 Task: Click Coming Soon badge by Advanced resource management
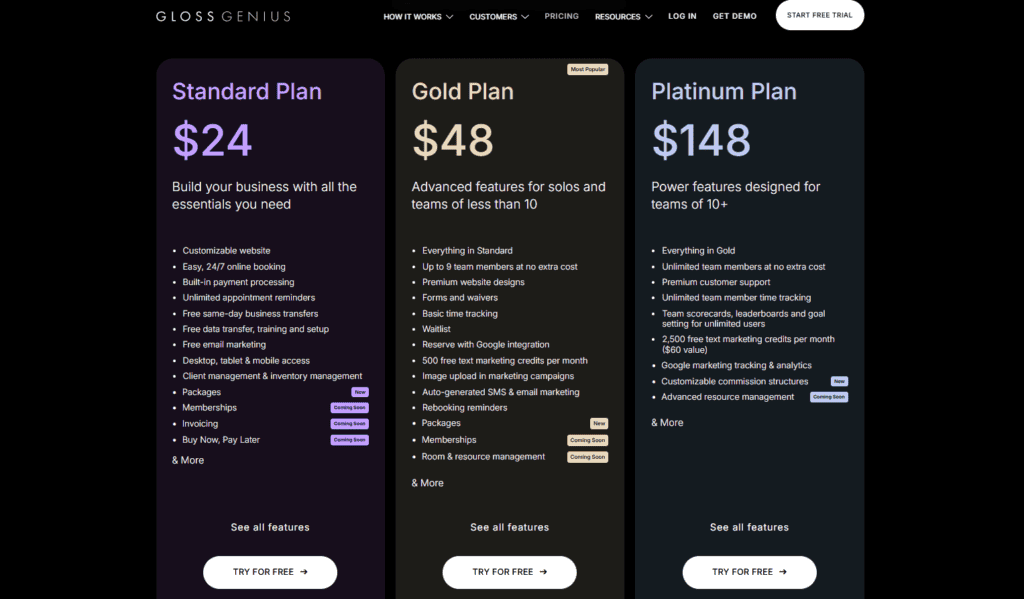(x=829, y=397)
